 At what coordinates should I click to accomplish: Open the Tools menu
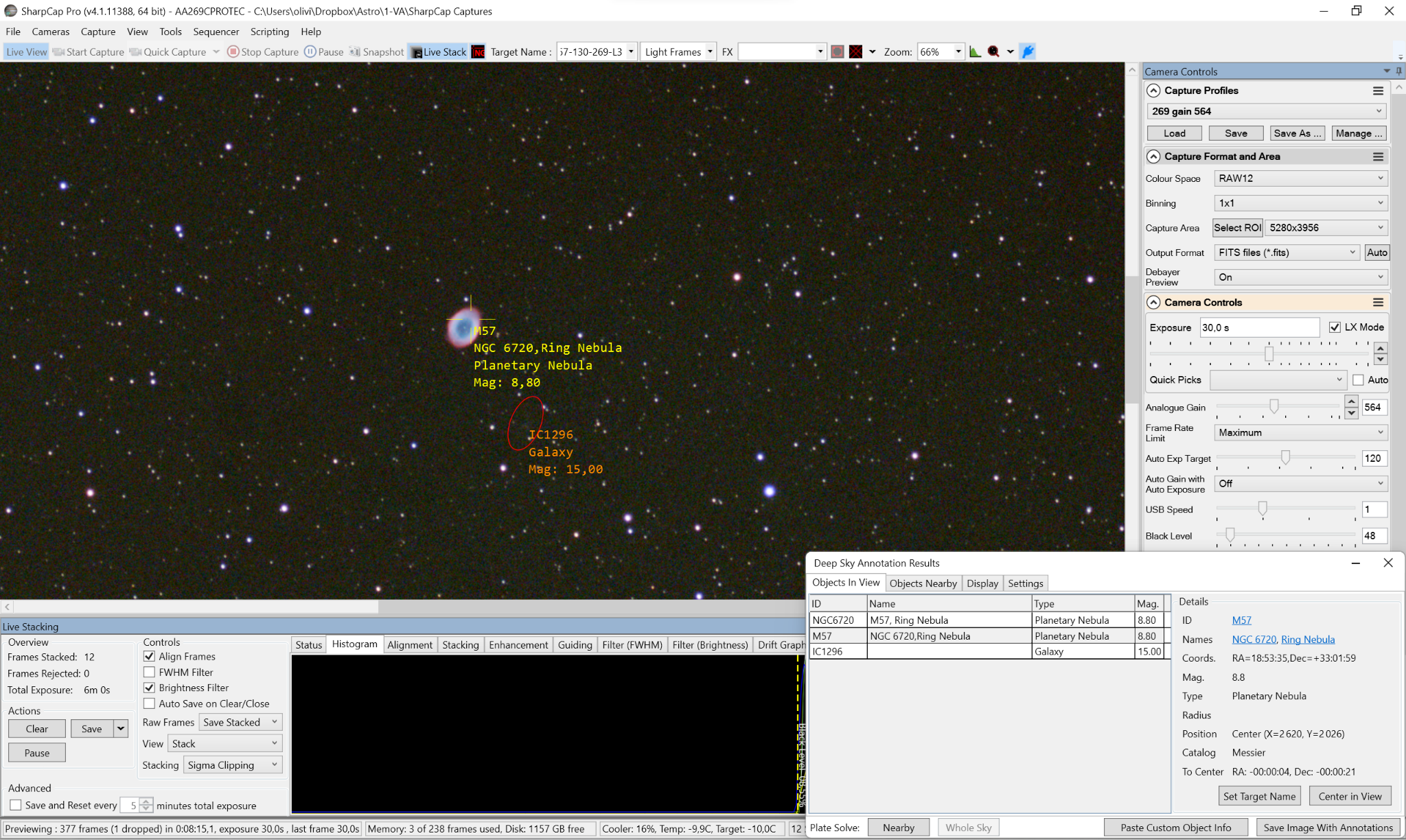point(170,32)
